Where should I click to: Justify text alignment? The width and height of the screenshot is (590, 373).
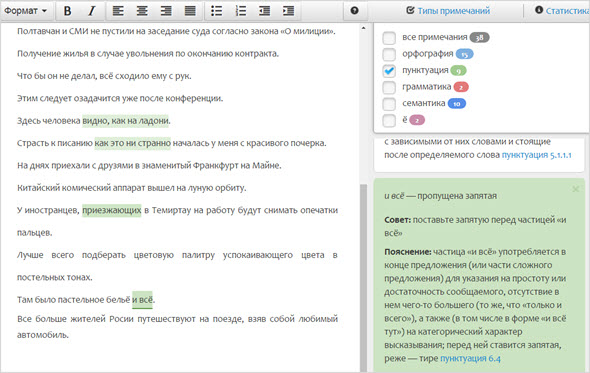pos(190,11)
